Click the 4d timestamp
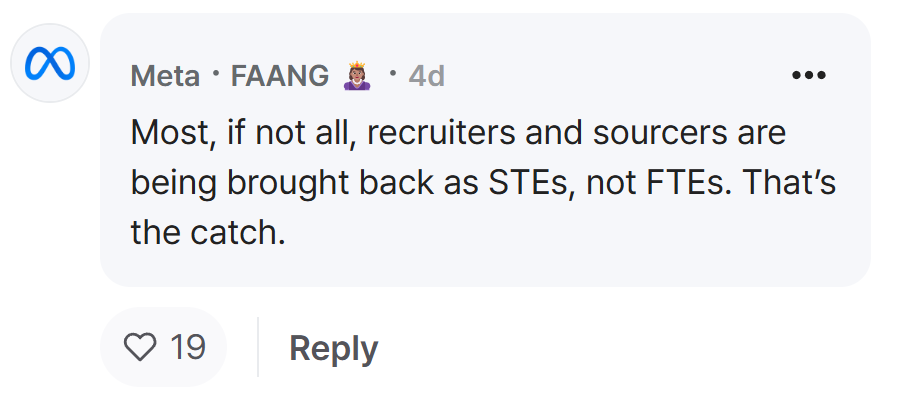This screenshot has width=898, height=394. (x=427, y=76)
